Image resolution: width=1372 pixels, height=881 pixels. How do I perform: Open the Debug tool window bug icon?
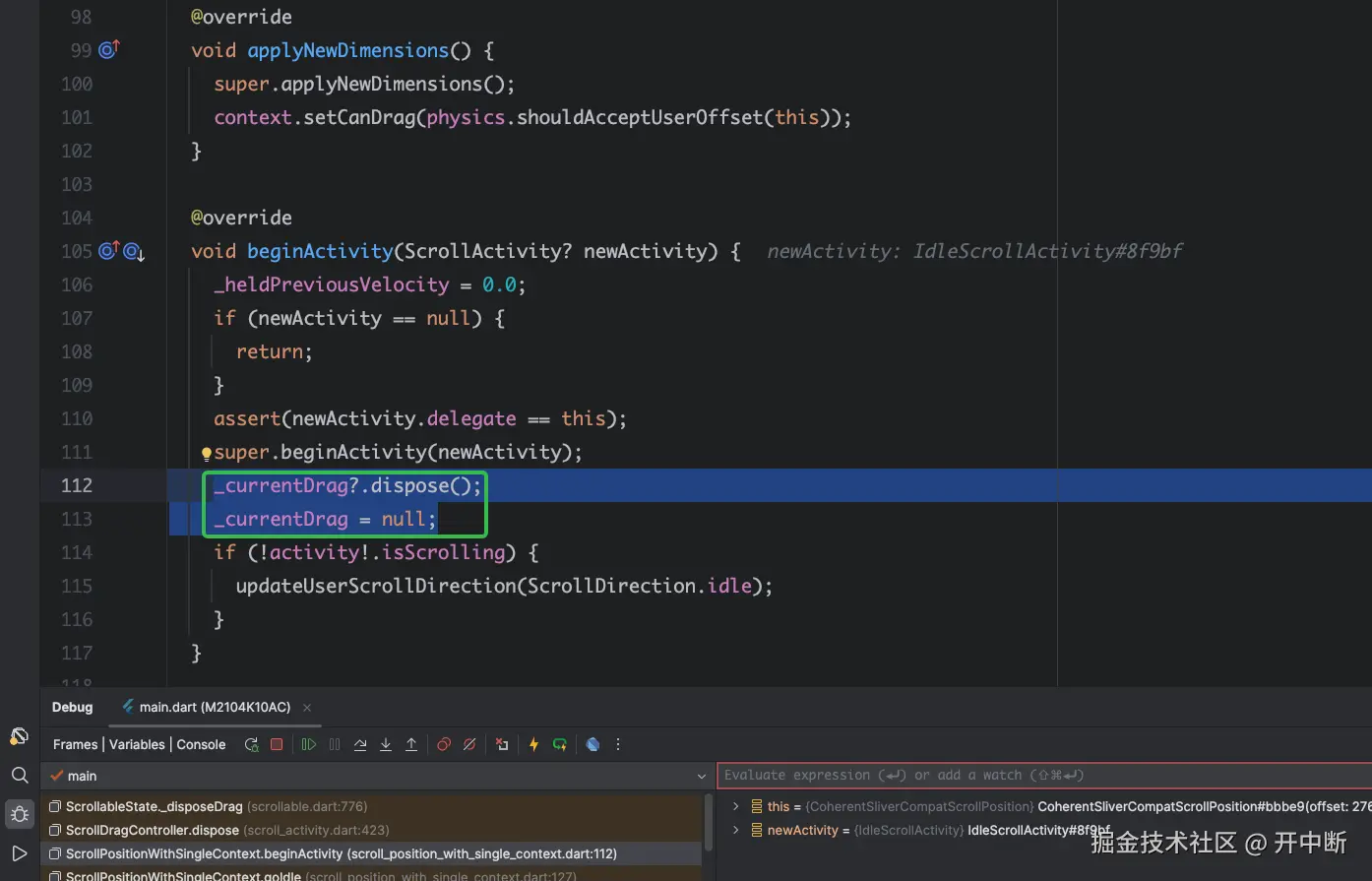tap(20, 815)
